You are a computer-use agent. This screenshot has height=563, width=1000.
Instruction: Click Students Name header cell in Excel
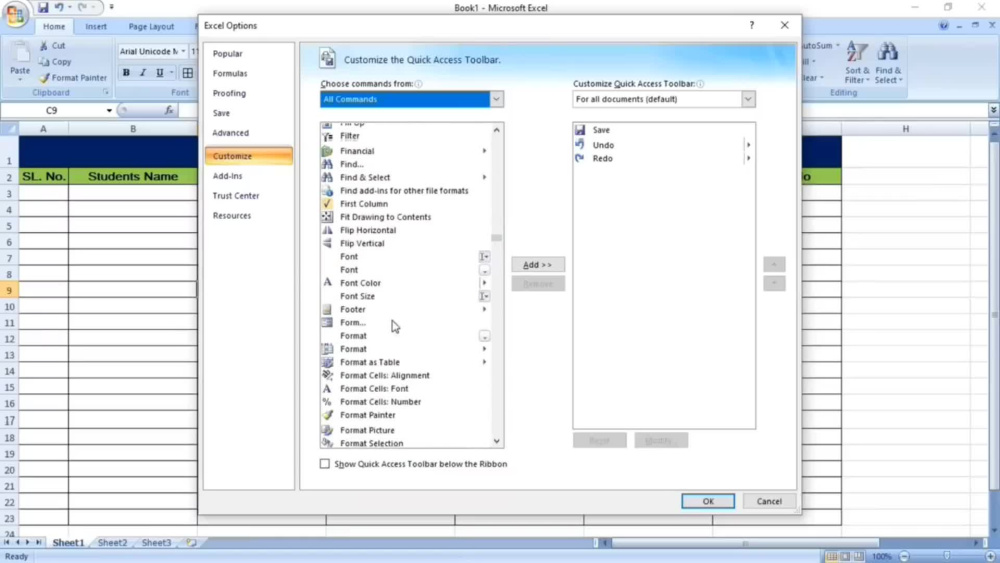click(x=133, y=177)
